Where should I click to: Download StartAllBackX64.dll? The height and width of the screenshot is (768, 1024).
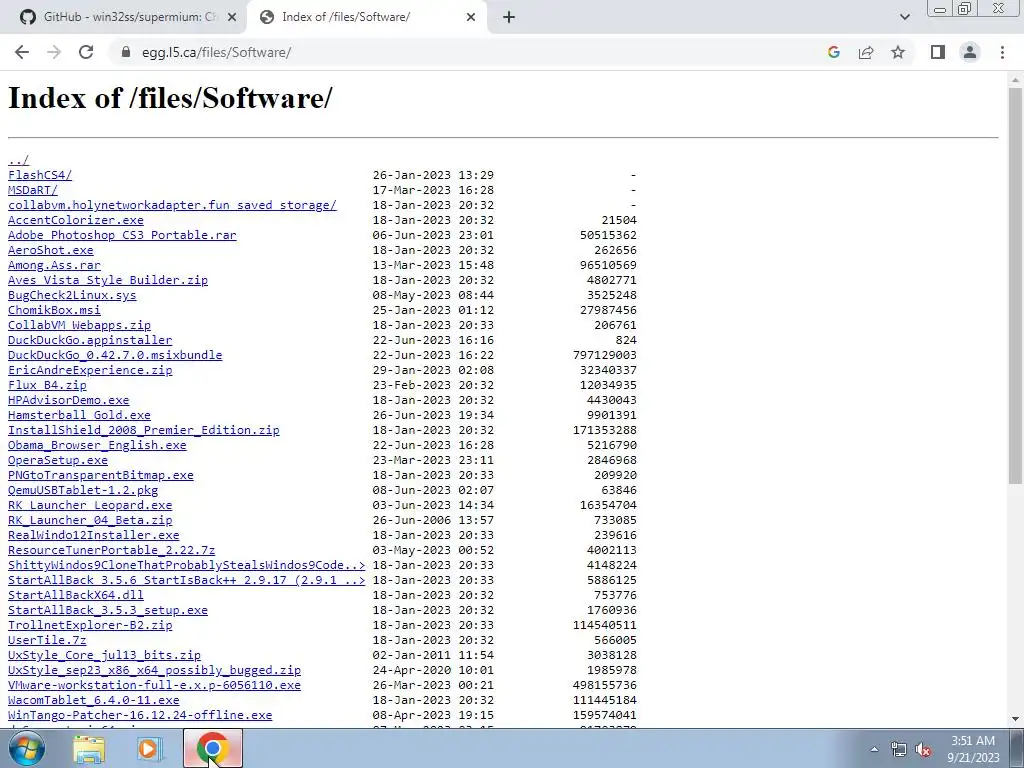tap(76, 596)
